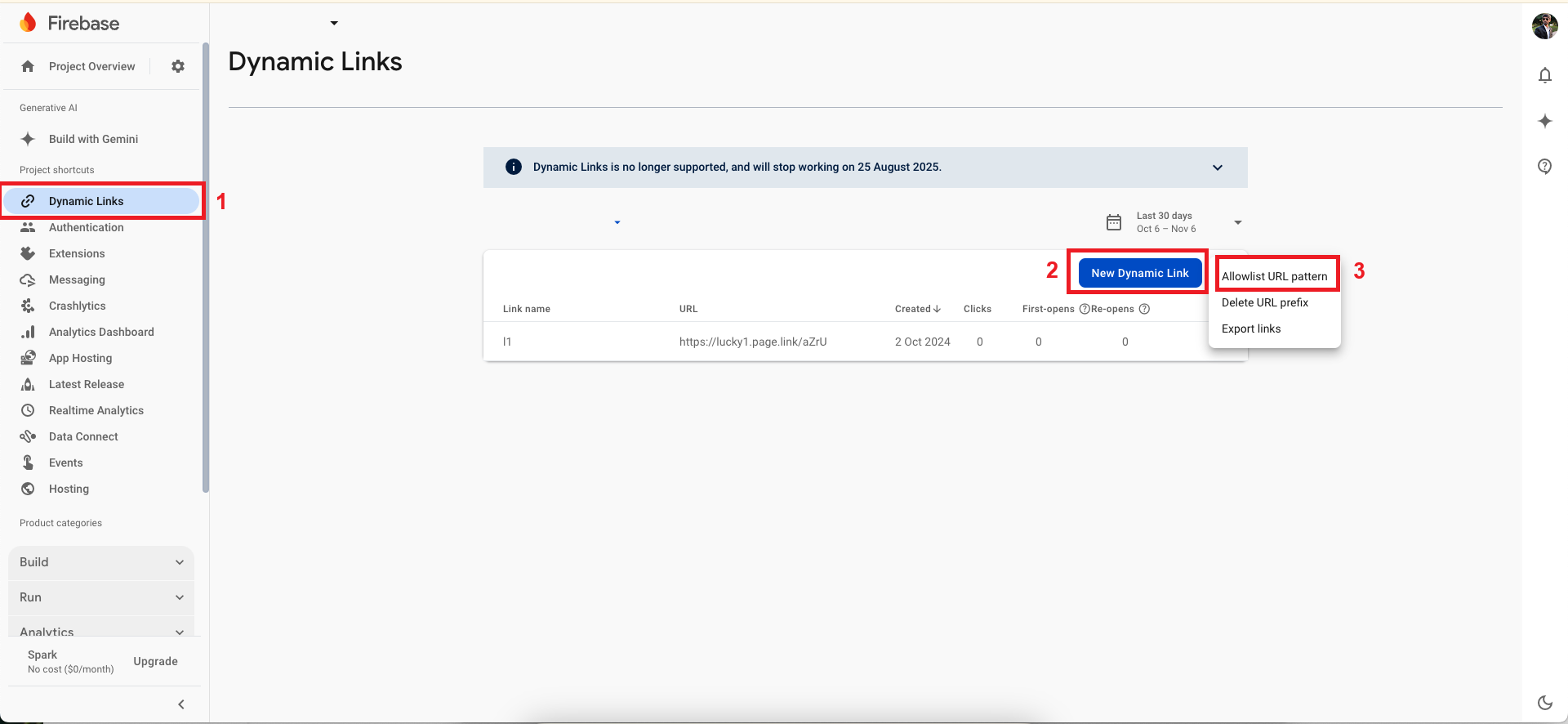Click the First-opens help info icon

(1085, 309)
